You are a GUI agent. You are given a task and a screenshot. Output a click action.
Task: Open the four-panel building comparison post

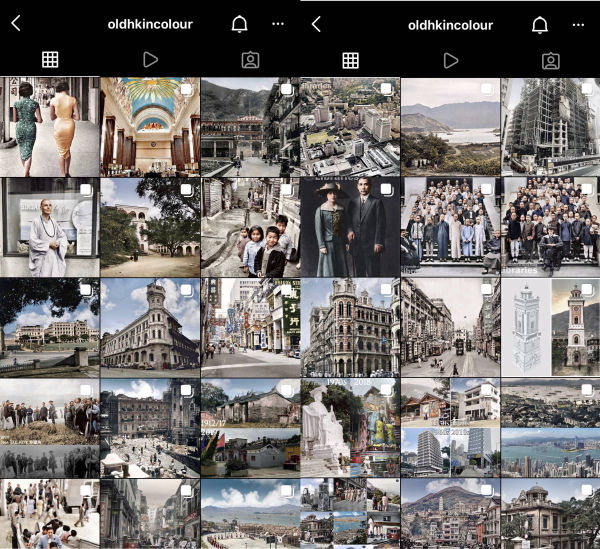(450, 428)
